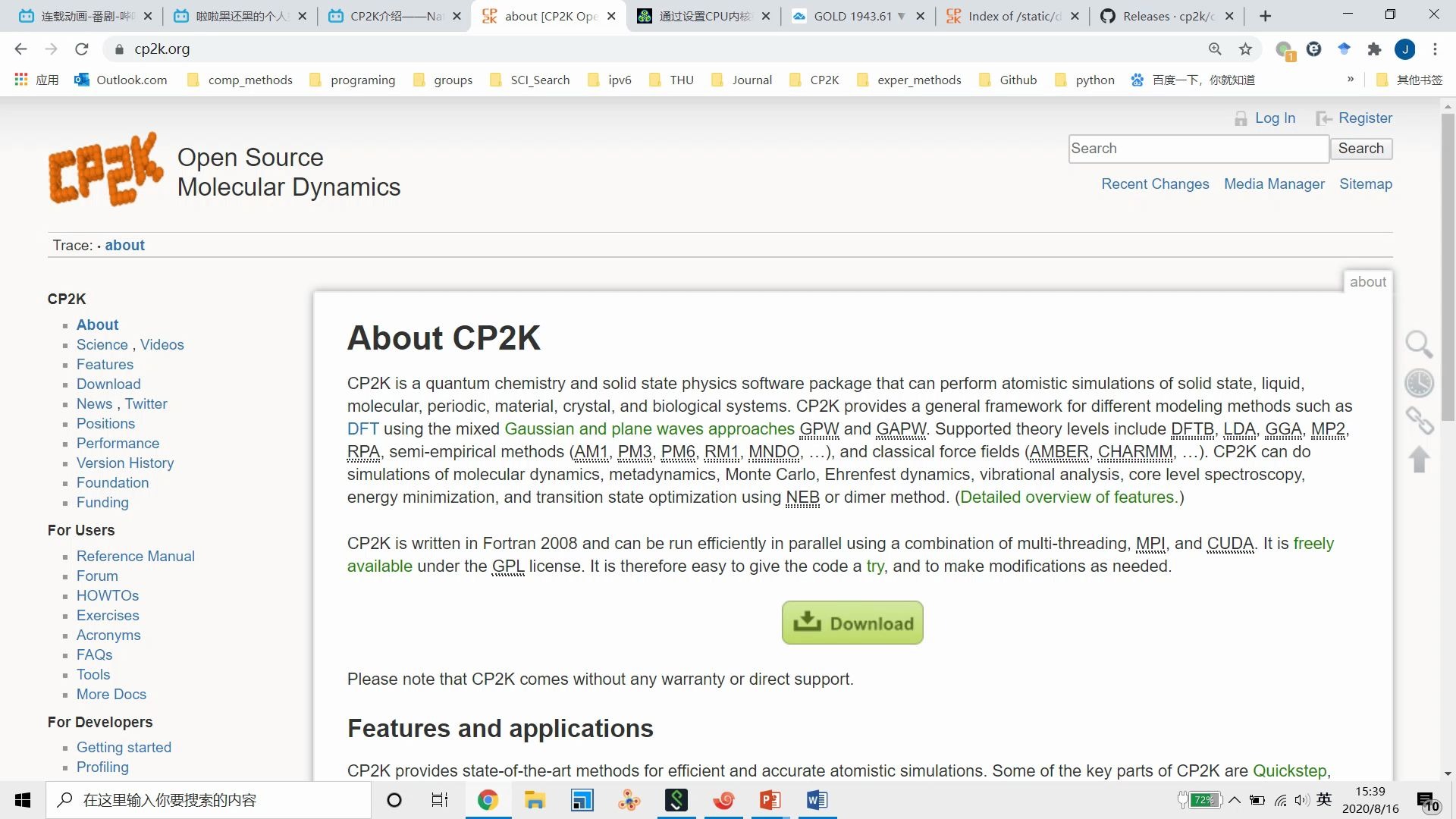1456x819 pixels.
Task: Reload the page with the refresh icon
Action: [81, 49]
